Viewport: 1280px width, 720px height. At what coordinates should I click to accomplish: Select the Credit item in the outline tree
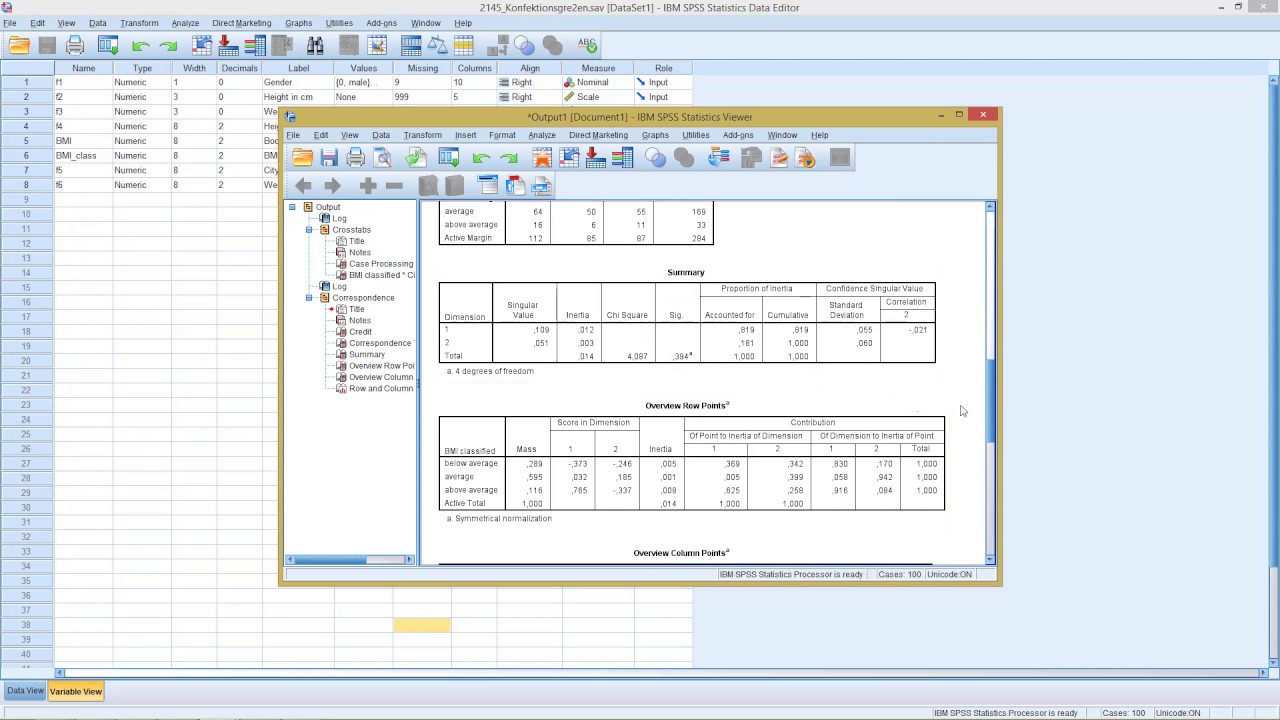(x=360, y=332)
